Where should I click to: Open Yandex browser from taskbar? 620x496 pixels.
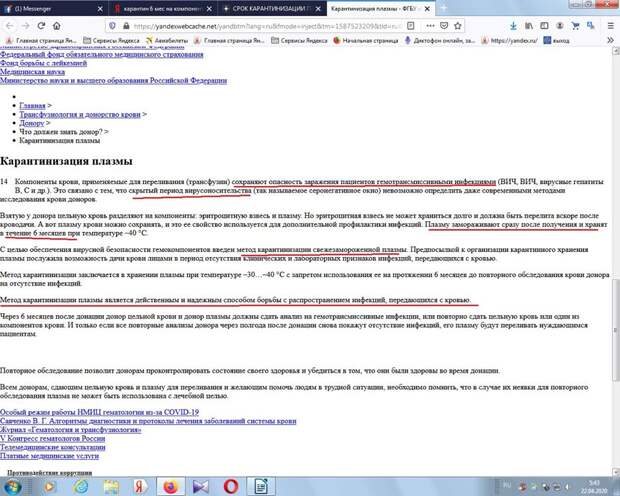[140, 487]
